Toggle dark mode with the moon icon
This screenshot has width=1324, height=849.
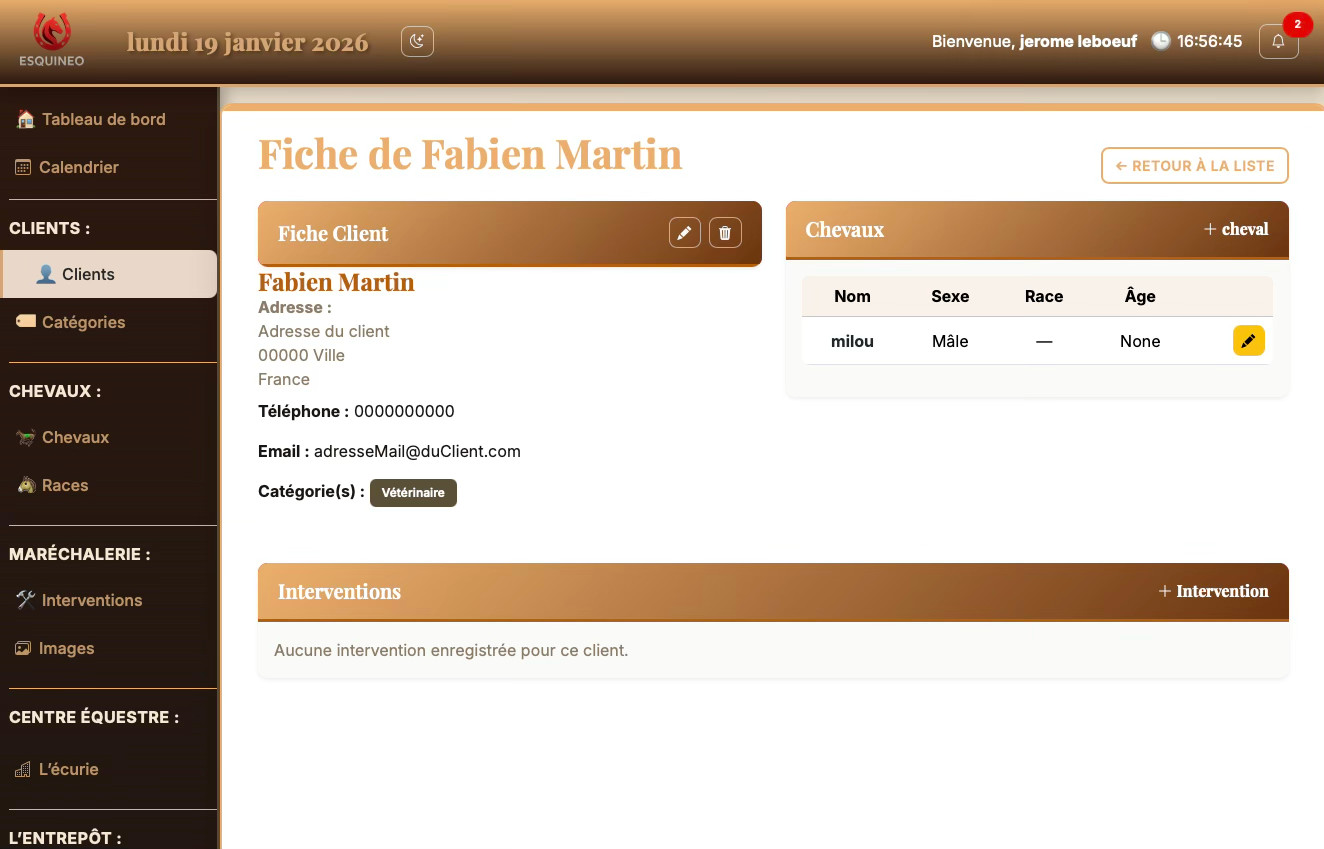point(417,41)
